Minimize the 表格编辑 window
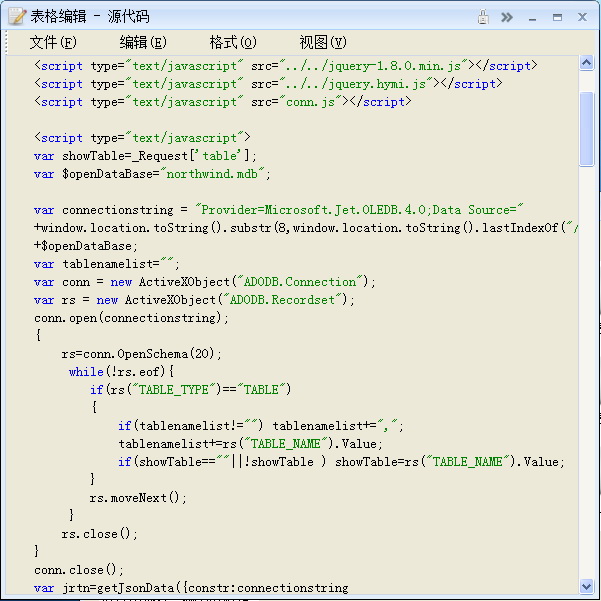Screen dimensions: 601x601 pyautogui.click(x=532, y=18)
